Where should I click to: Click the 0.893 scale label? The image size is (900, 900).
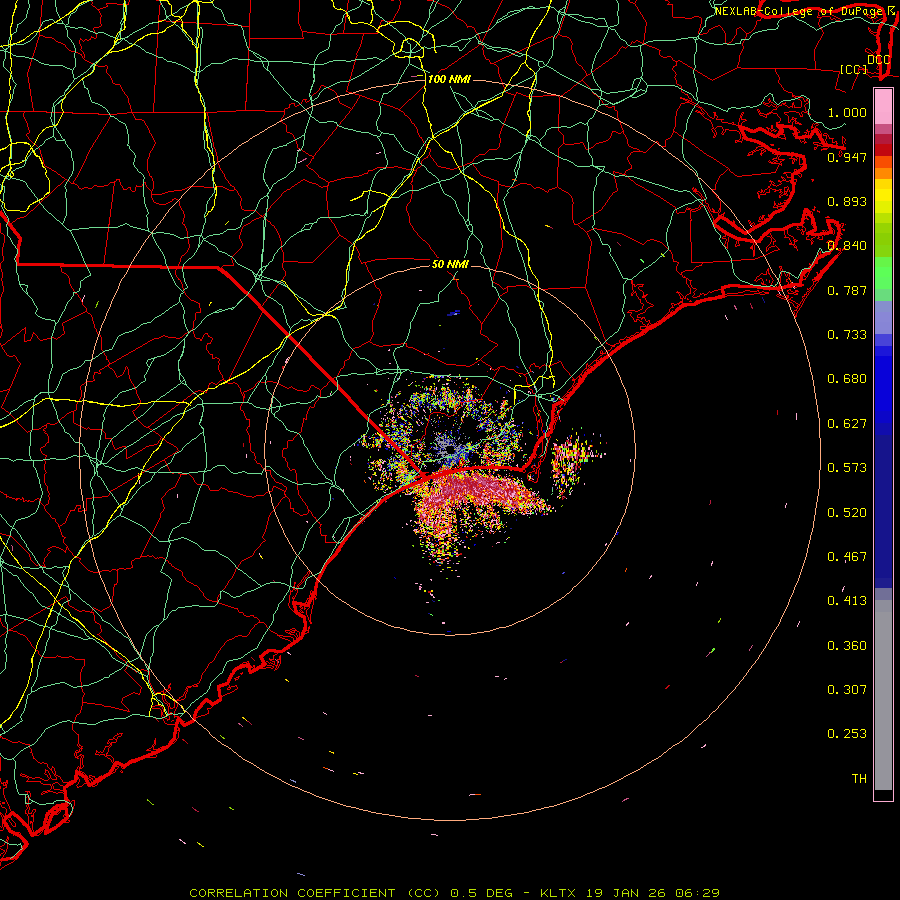tap(847, 201)
